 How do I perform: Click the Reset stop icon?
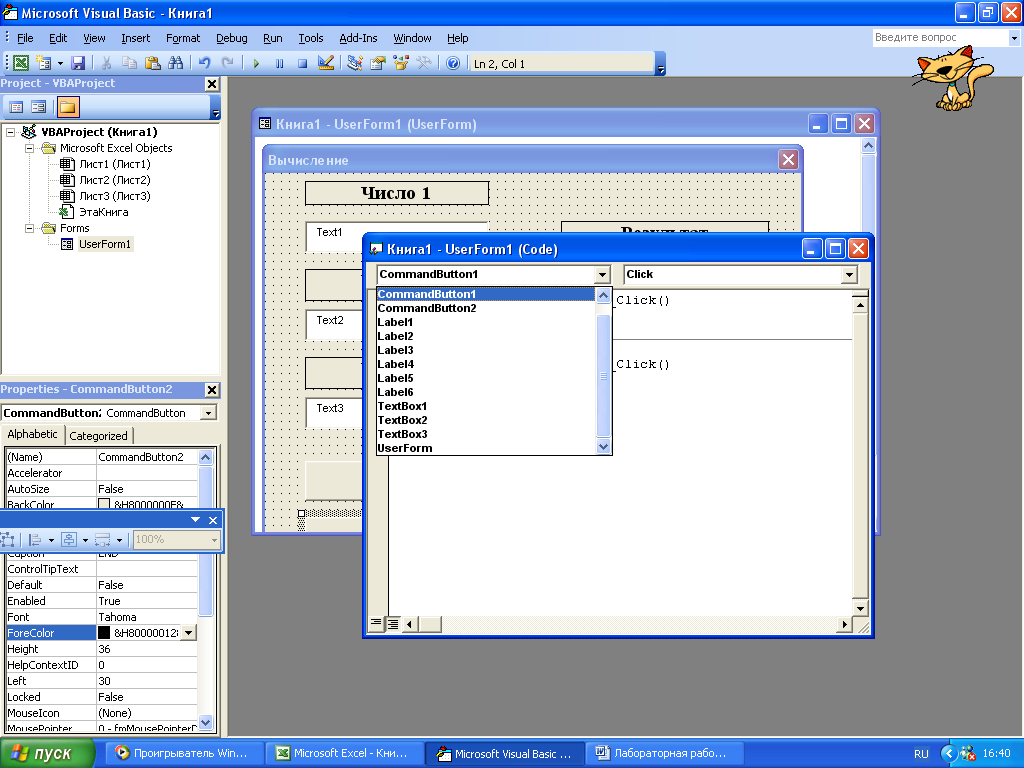302,63
